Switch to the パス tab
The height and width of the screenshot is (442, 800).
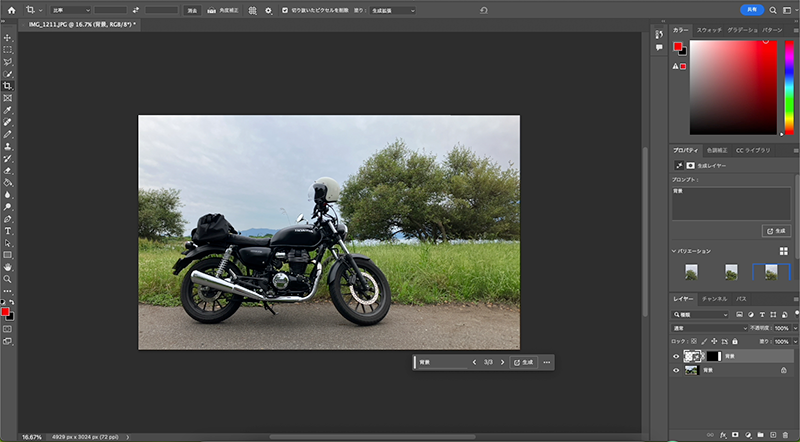pyautogui.click(x=741, y=299)
